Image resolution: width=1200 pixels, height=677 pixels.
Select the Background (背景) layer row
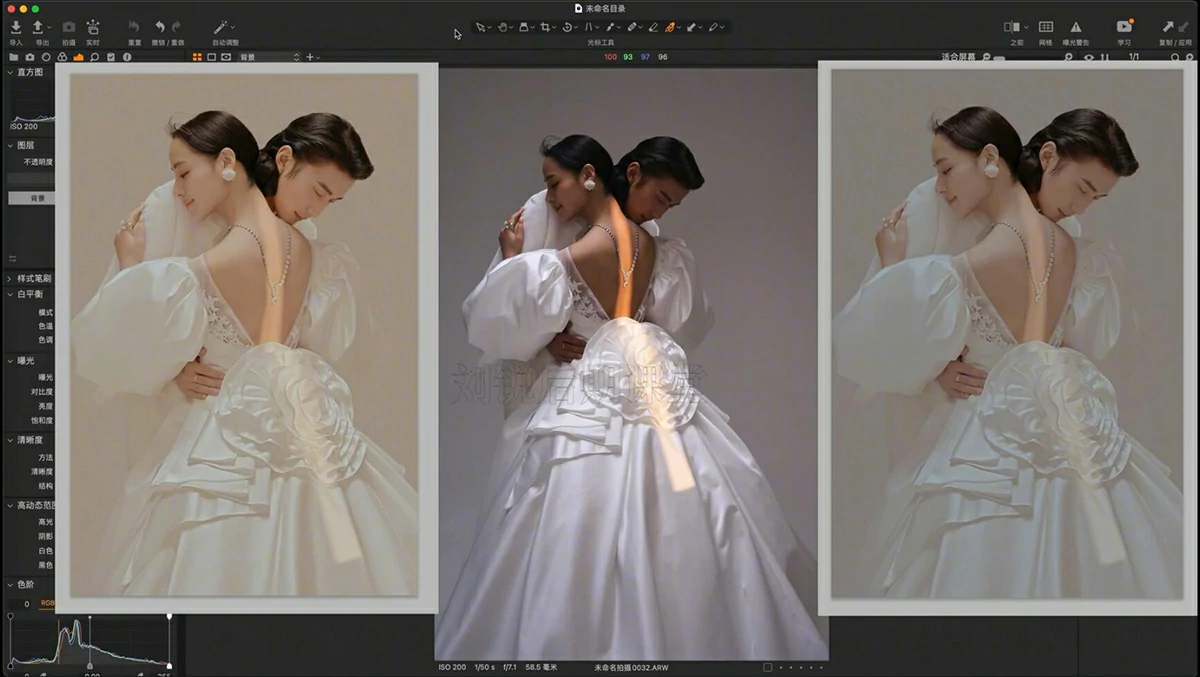pyautogui.click(x=32, y=198)
